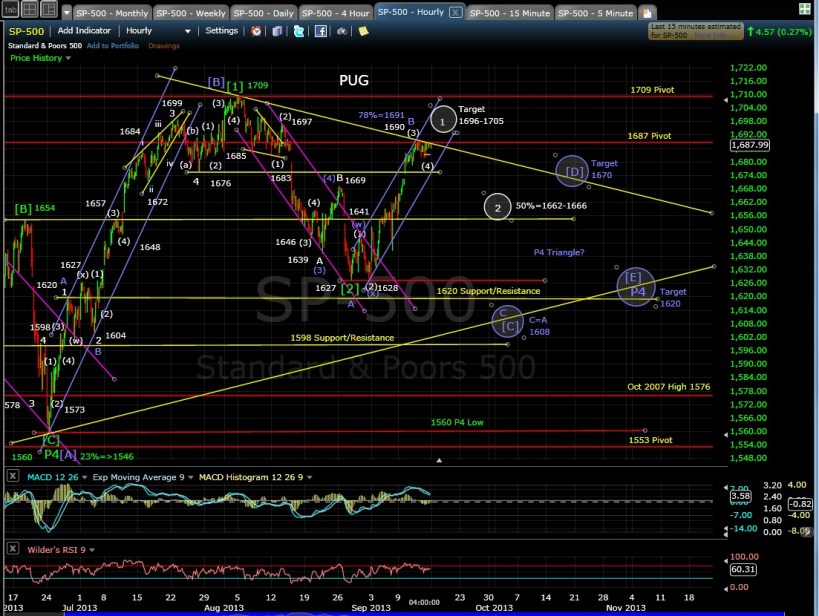Click the 1709 Pivot label

[652, 90]
